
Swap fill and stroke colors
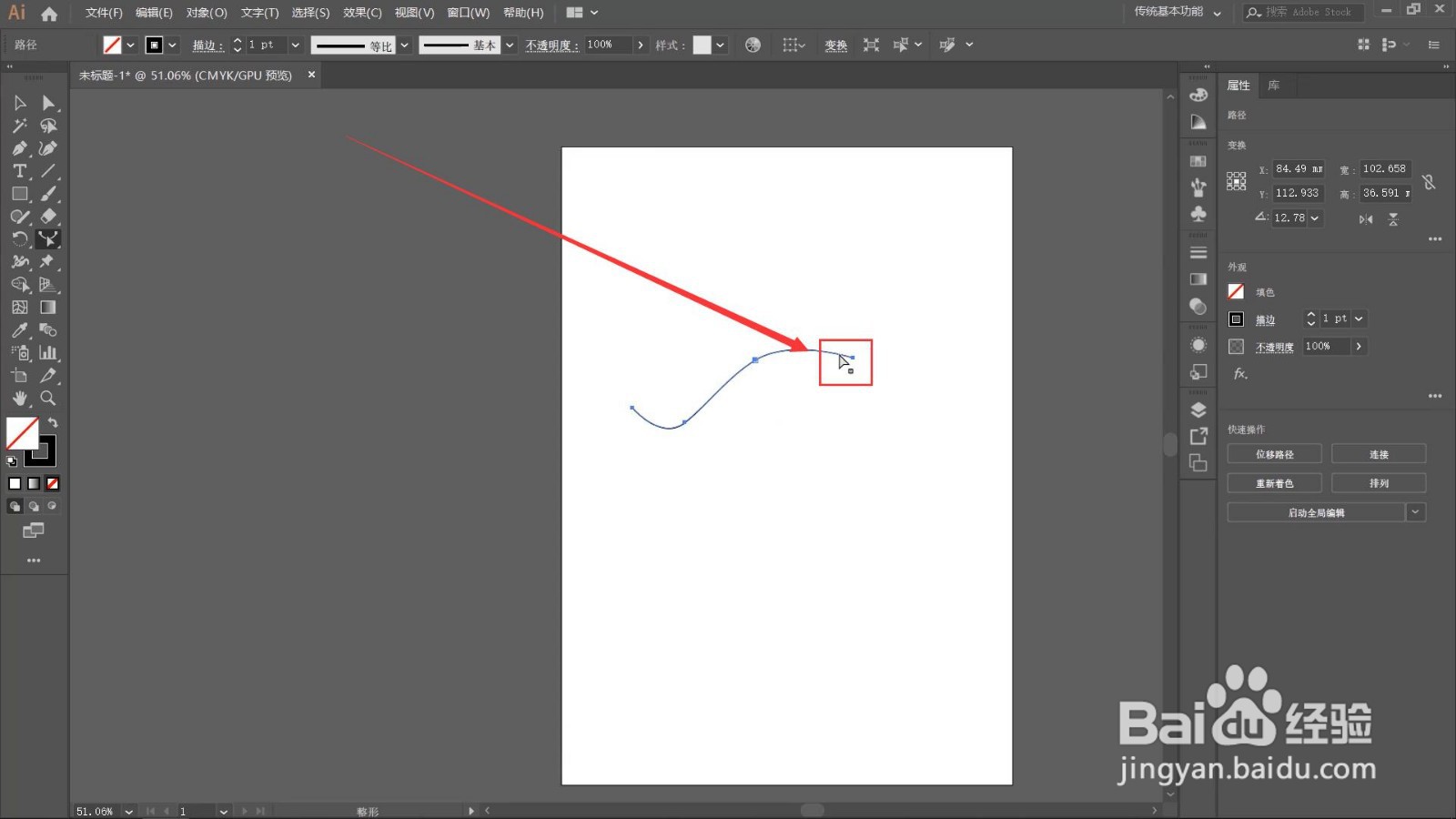(x=53, y=423)
